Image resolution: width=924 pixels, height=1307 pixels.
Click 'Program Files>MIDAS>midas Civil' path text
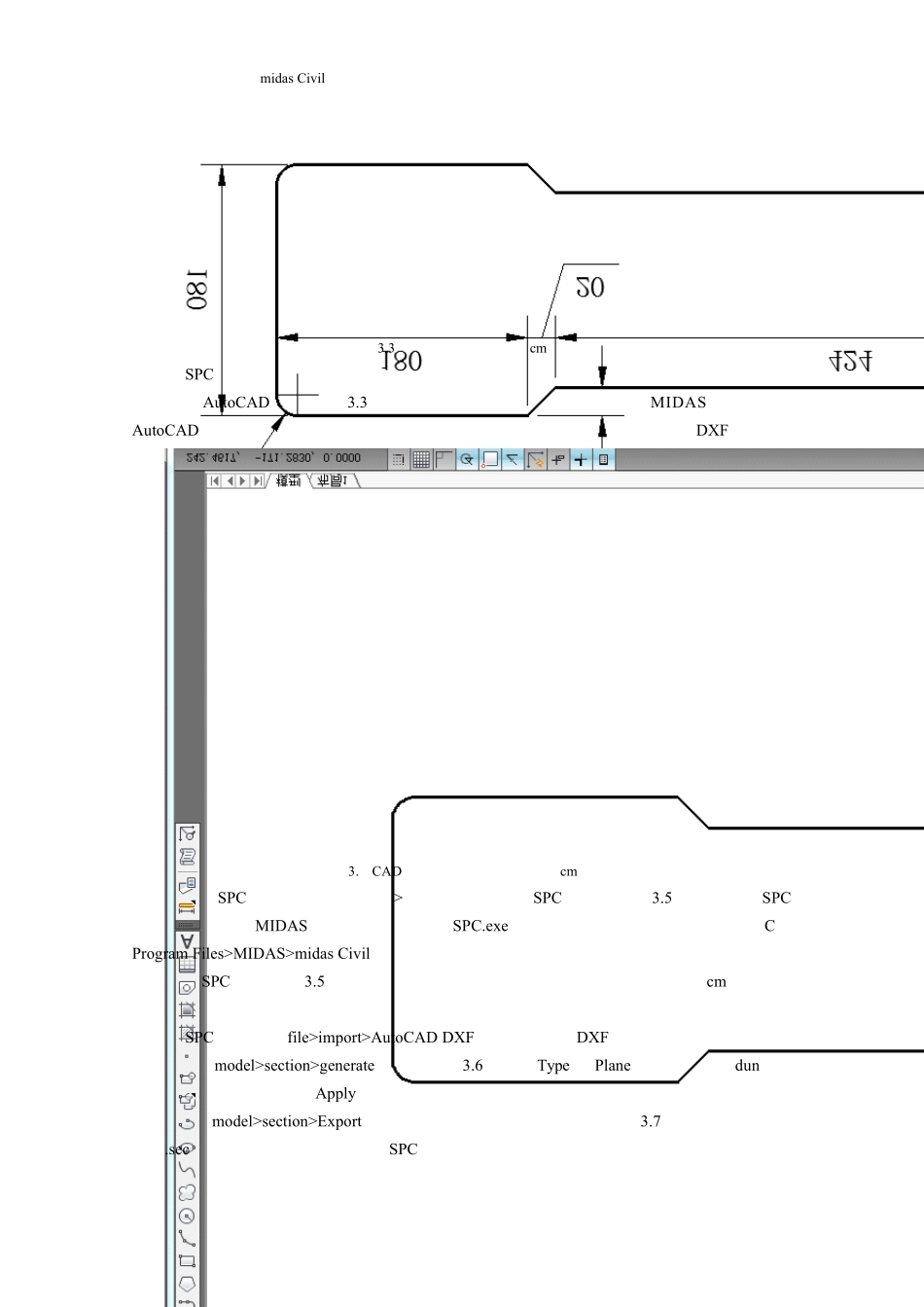click(x=251, y=953)
